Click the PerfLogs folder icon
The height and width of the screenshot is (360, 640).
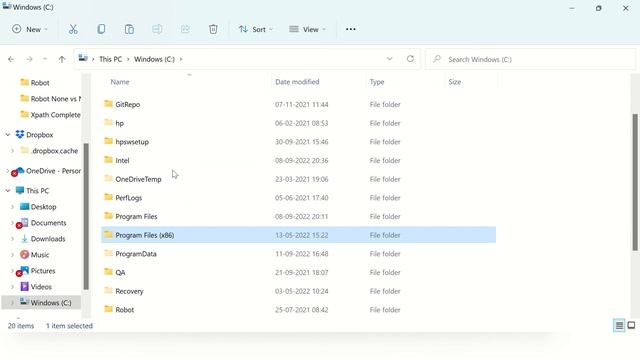108,197
